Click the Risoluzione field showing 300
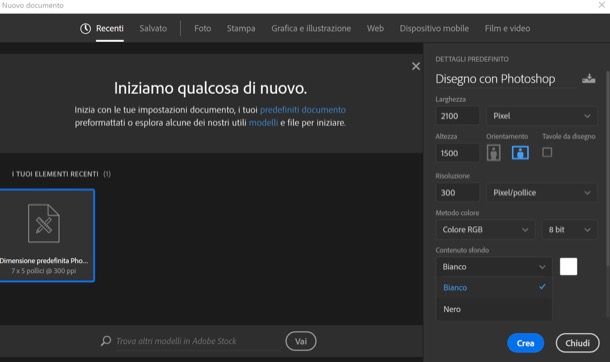 (x=458, y=192)
